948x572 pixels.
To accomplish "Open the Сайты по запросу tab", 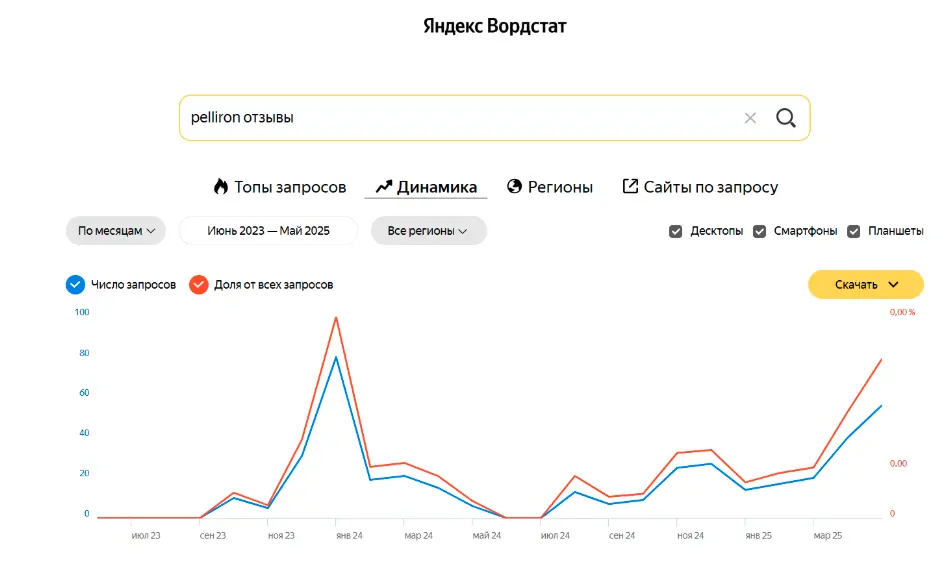I will pyautogui.click(x=700, y=187).
